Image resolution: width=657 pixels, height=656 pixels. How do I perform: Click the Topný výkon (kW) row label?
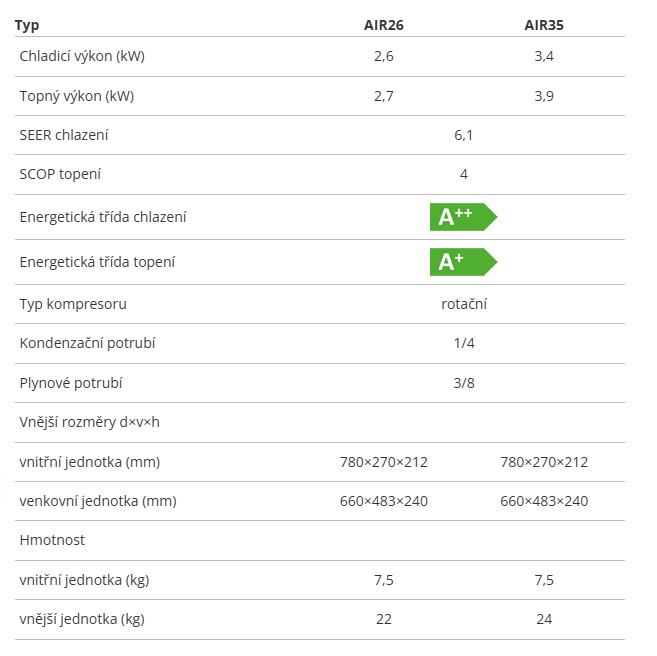pos(77,96)
